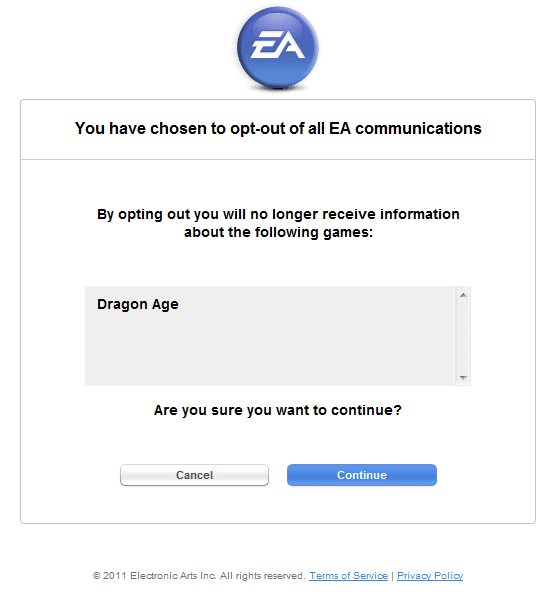Click the scroll down arrow in games list
The height and width of the screenshot is (599, 552).
coord(463,377)
